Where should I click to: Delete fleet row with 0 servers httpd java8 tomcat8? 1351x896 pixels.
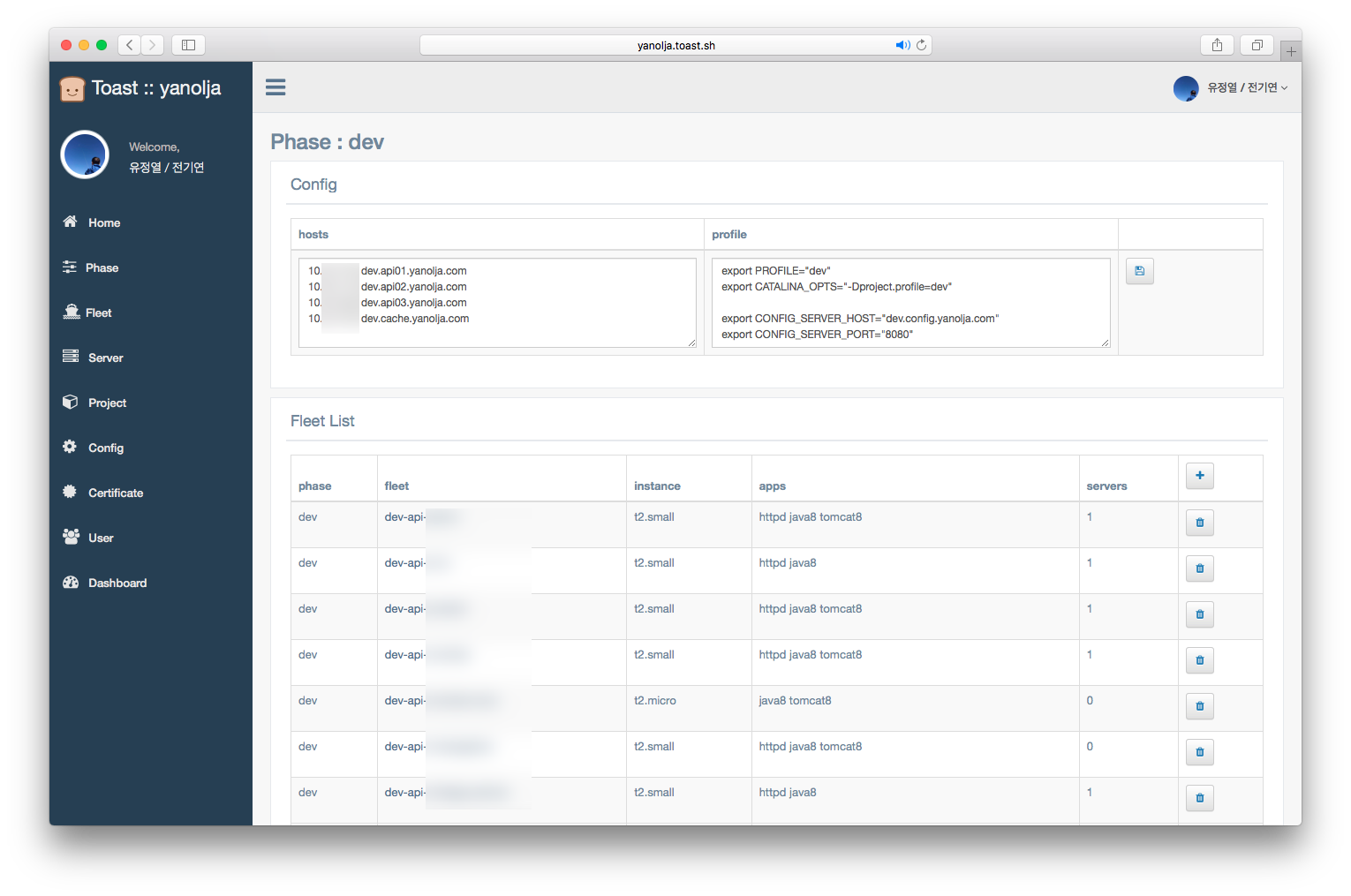(1199, 752)
